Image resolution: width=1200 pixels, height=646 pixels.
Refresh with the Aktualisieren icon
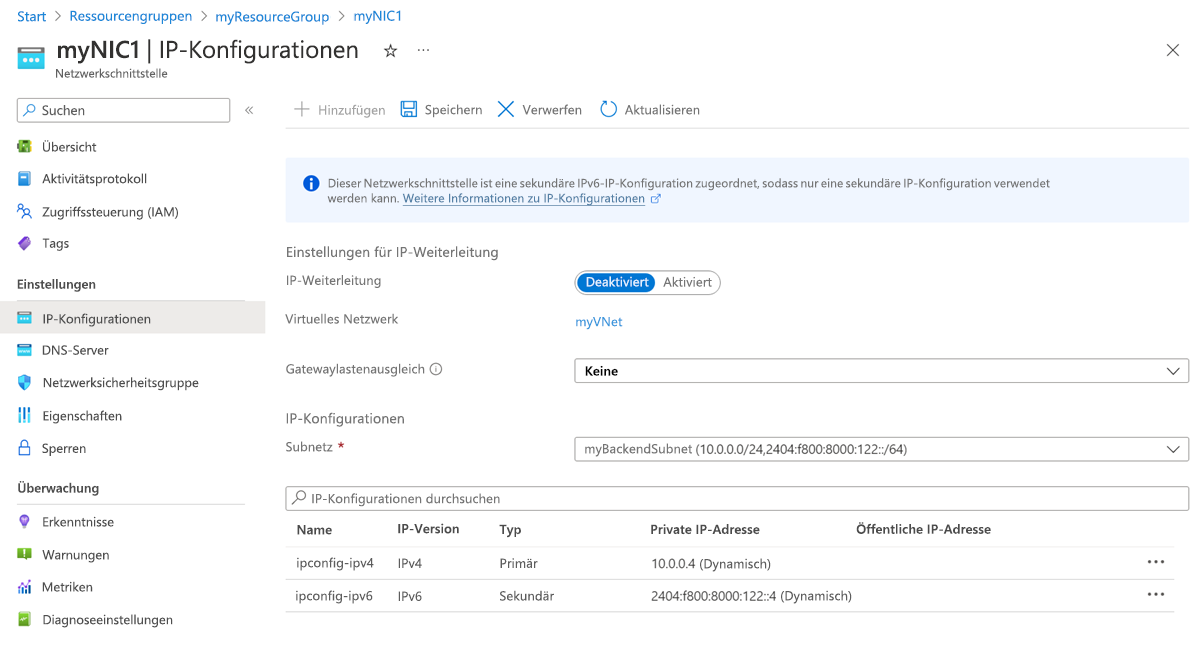[x=608, y=109]
